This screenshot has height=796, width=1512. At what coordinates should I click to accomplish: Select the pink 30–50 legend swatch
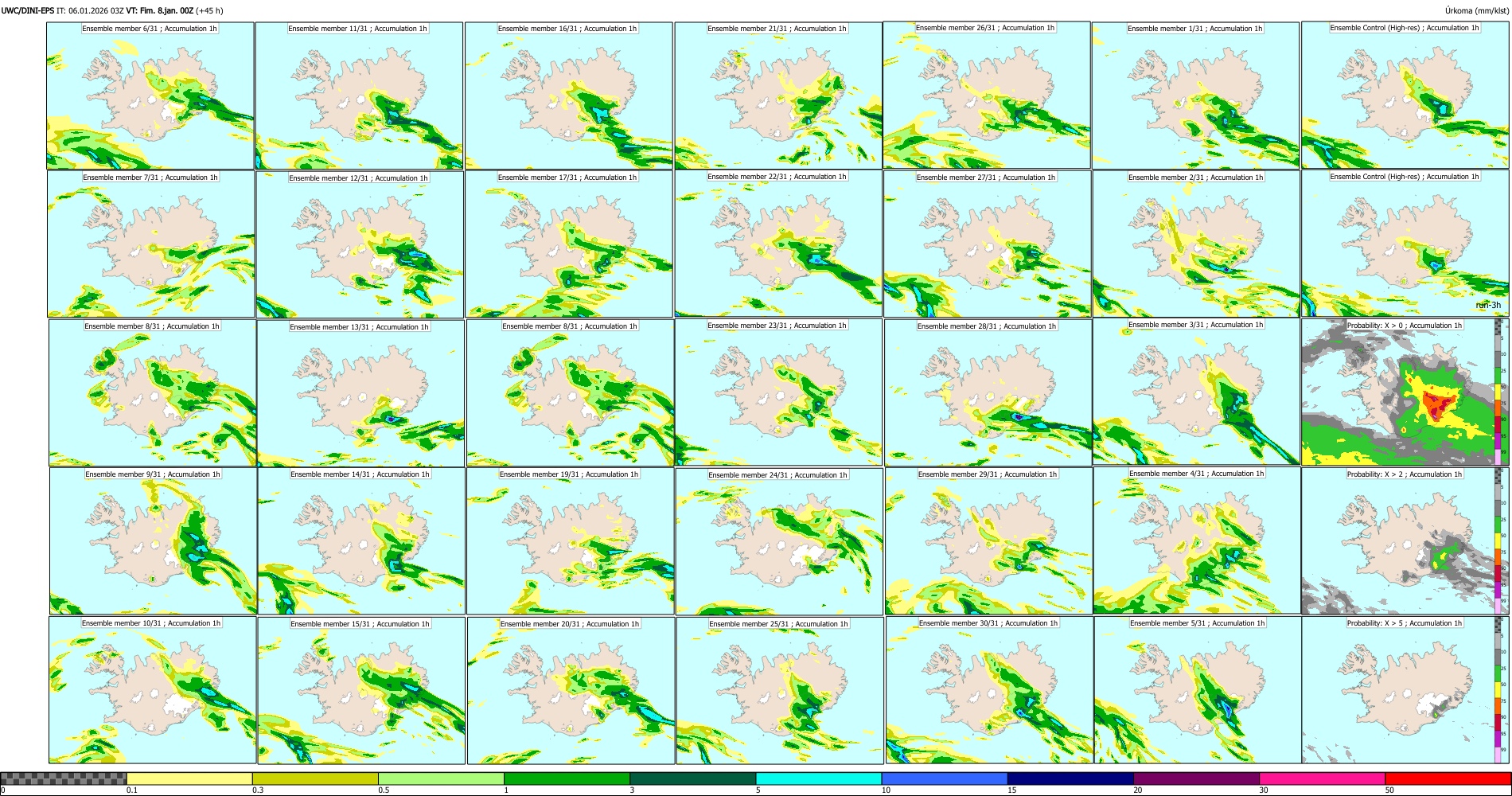[x=1322, y=778]
